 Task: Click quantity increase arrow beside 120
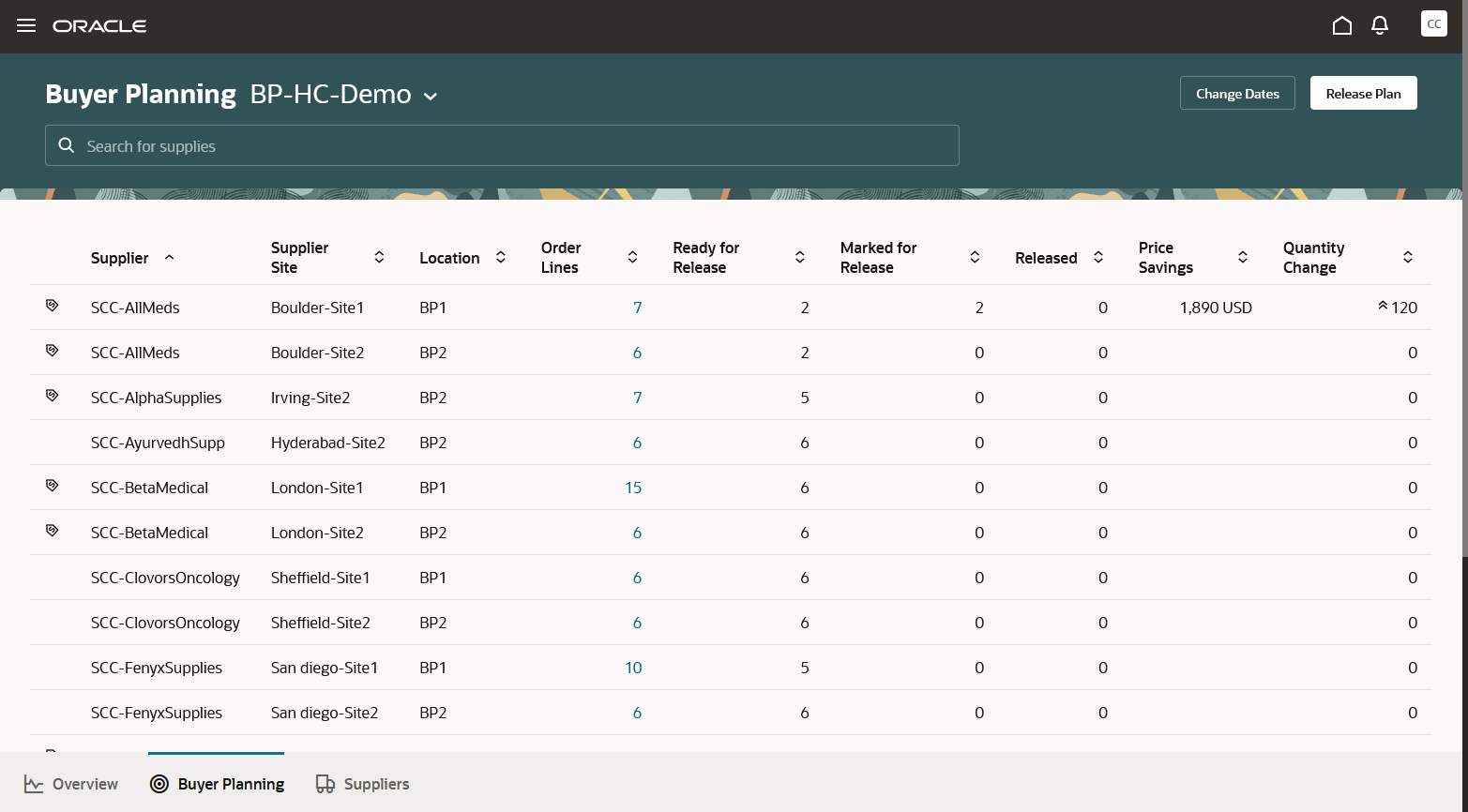tap(1383, 306)
